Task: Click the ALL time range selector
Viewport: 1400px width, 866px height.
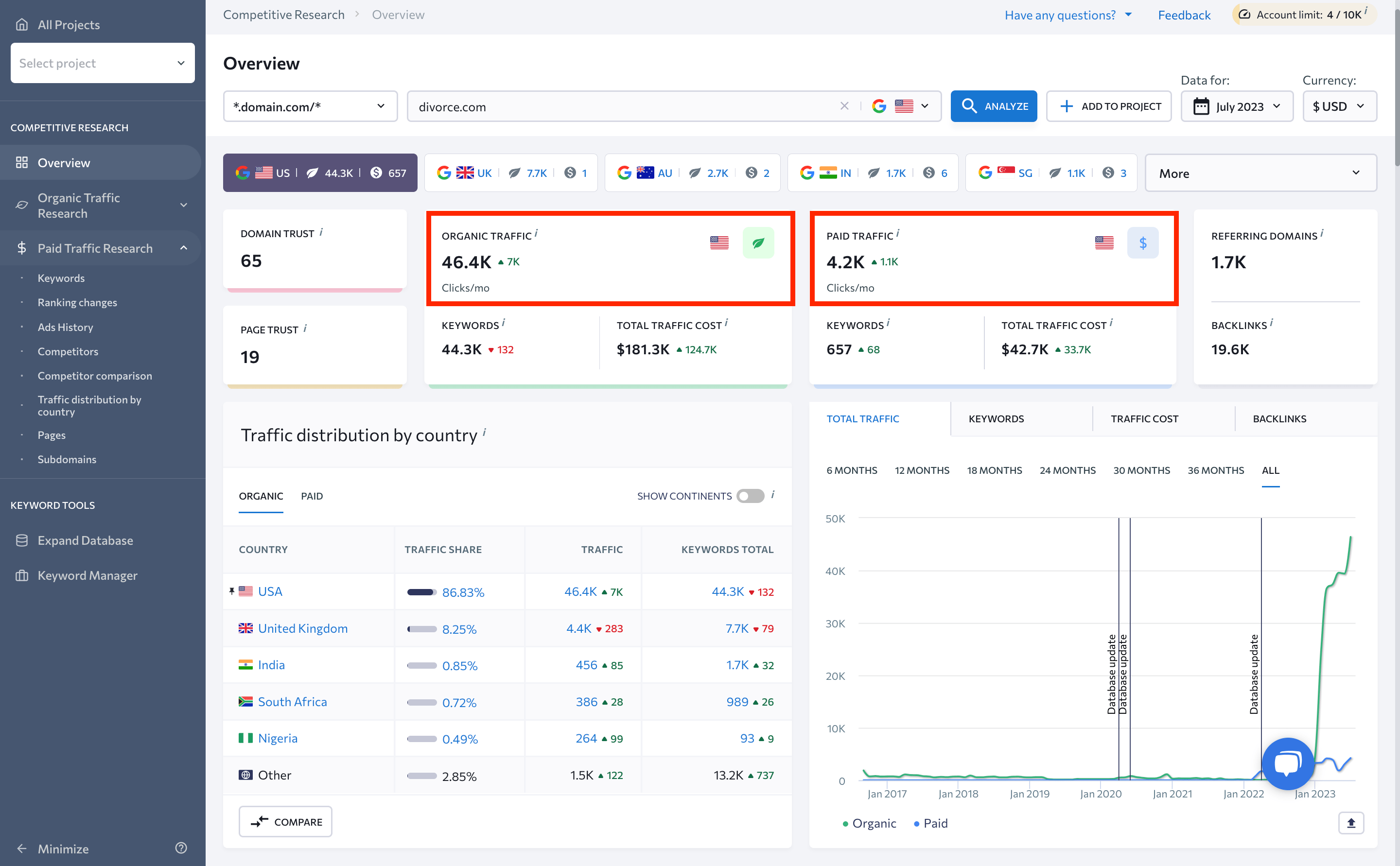Action: click(1270, 470)
